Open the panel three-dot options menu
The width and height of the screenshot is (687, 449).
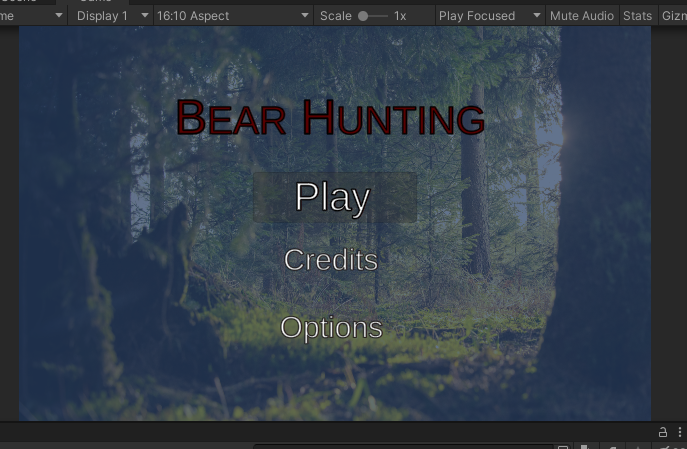680,432
